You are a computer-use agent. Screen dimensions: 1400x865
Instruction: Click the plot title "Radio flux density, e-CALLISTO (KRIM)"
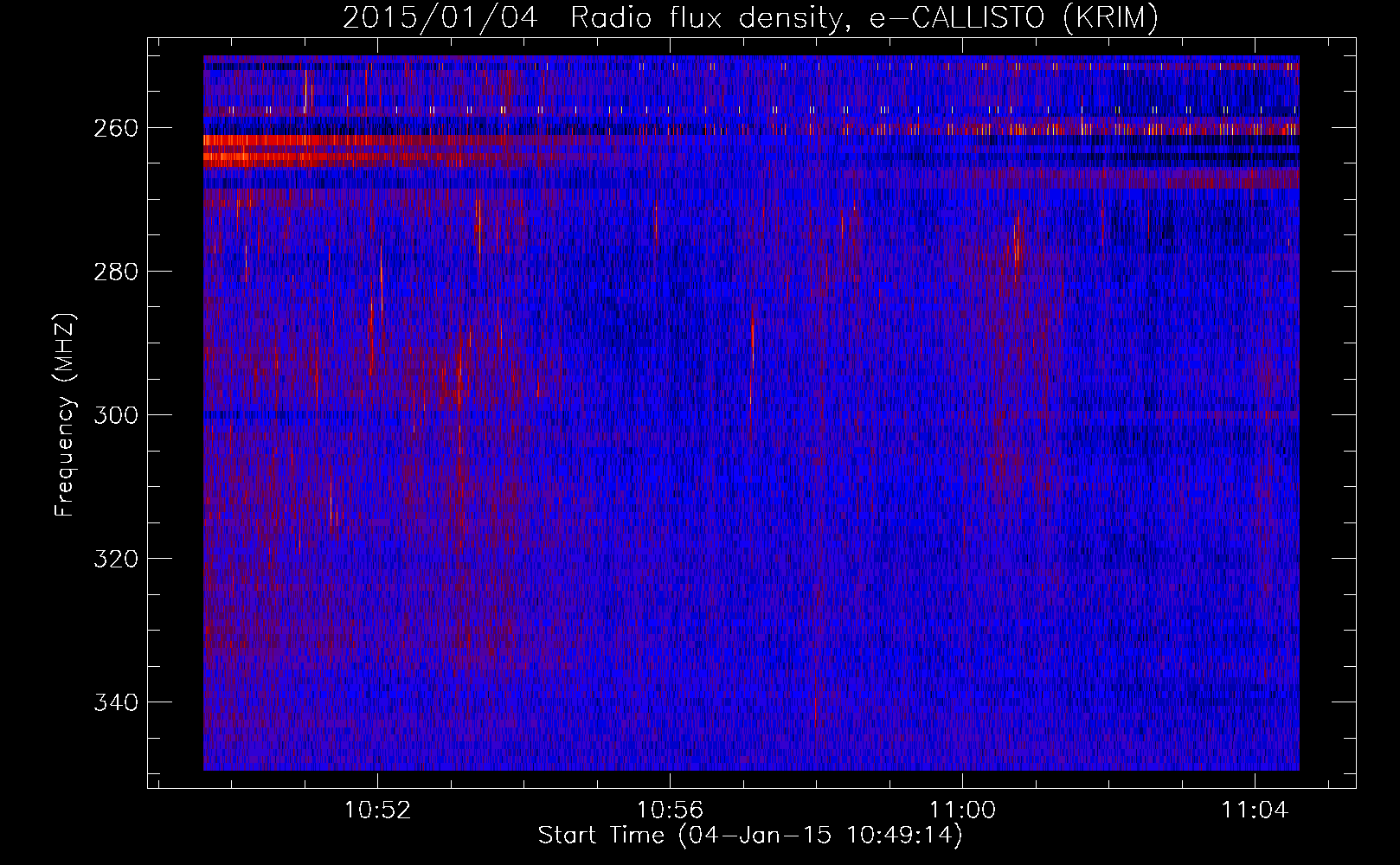[x=864, y=18]
